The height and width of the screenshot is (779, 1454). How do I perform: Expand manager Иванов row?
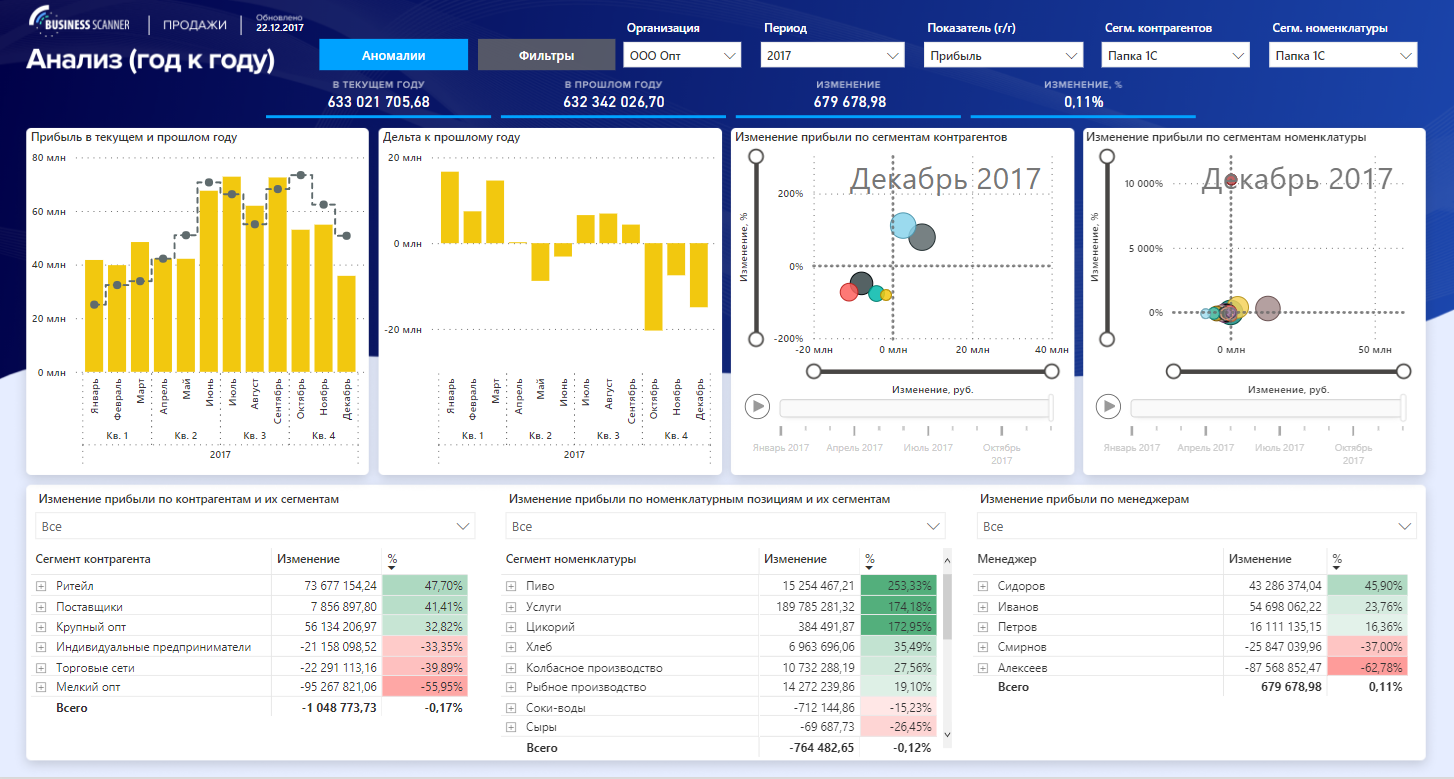click(x=983, y=606)
